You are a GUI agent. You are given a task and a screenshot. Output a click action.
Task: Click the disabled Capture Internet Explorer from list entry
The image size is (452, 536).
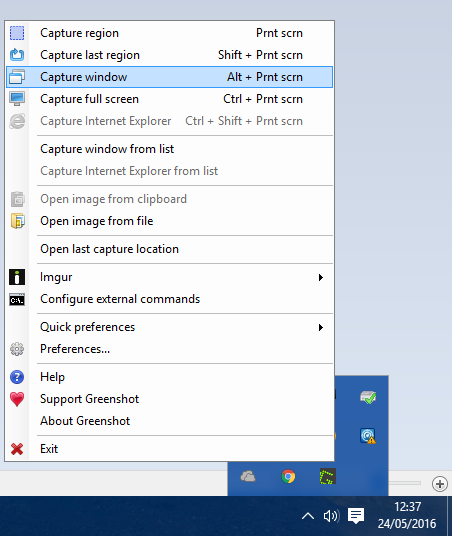click(x=169, y=171)
